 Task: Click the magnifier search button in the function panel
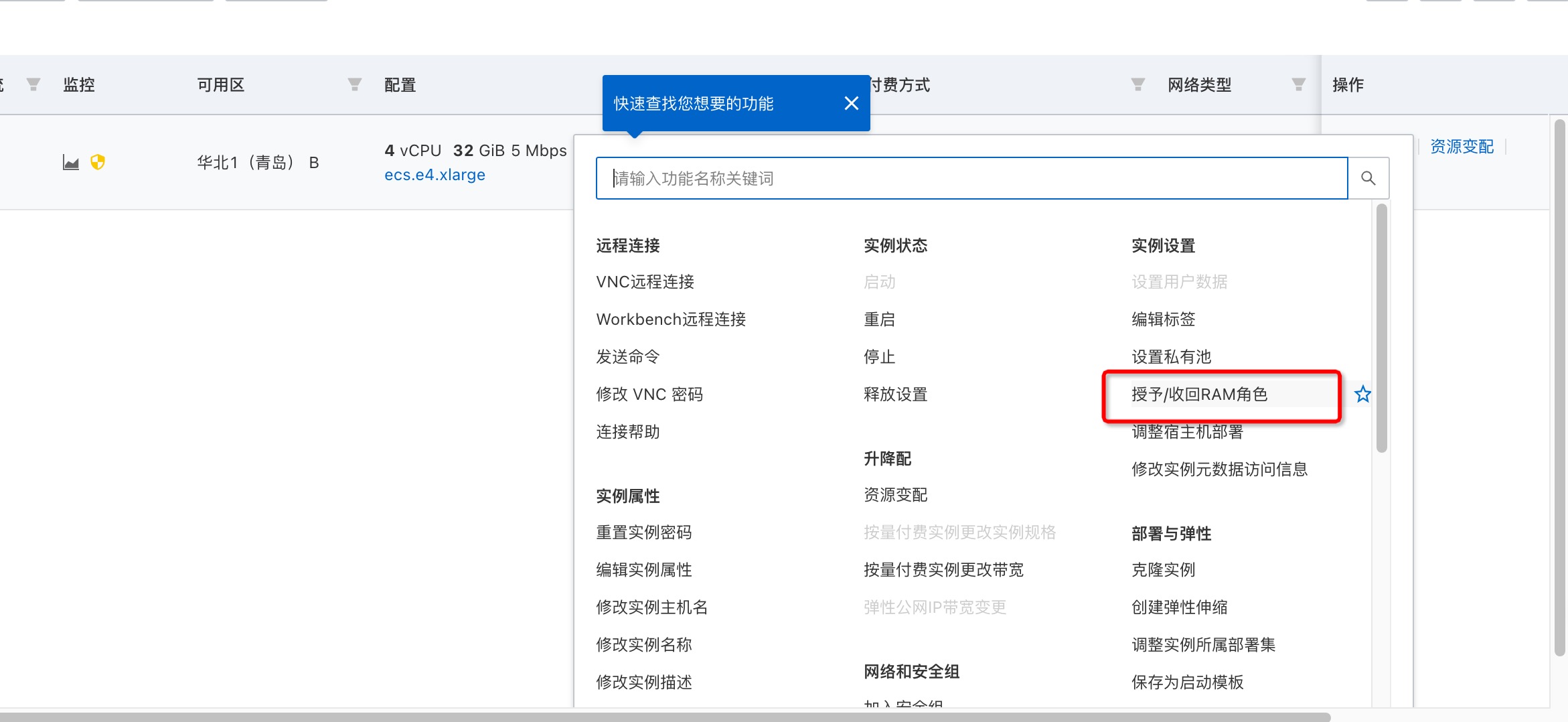point(1368,178)
